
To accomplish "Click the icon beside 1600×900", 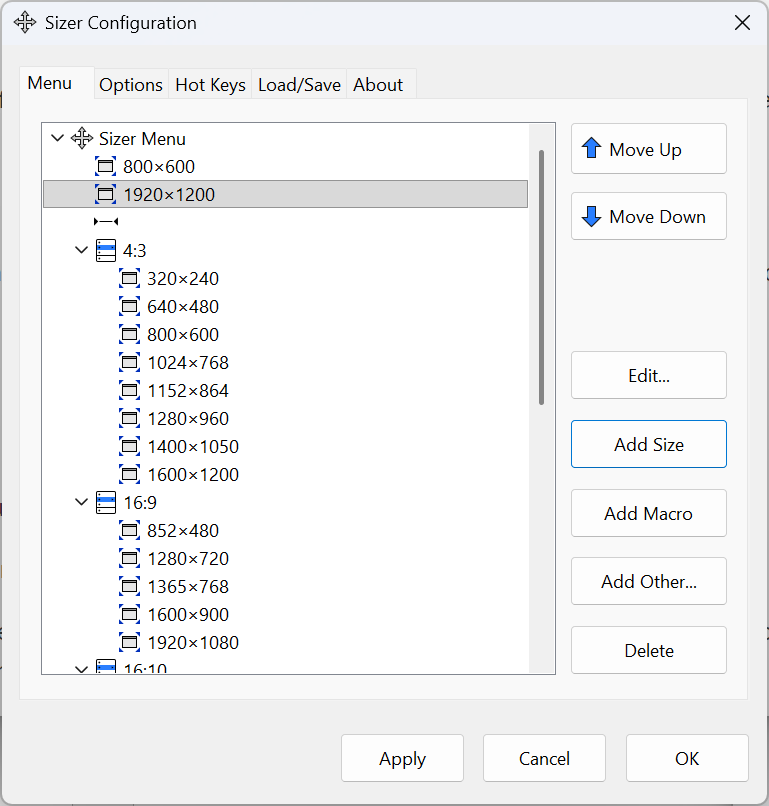I will 130,614.
